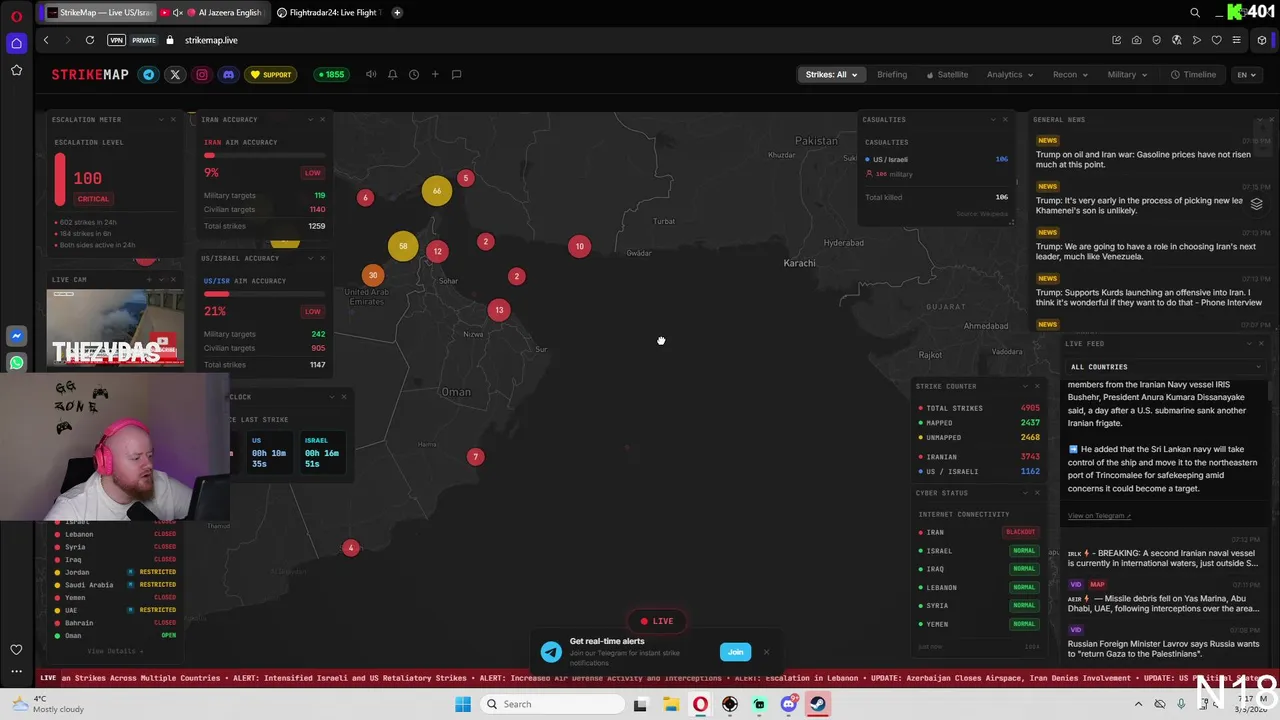Go back using the browser back arrow
1280x720 pixels.
46,40
